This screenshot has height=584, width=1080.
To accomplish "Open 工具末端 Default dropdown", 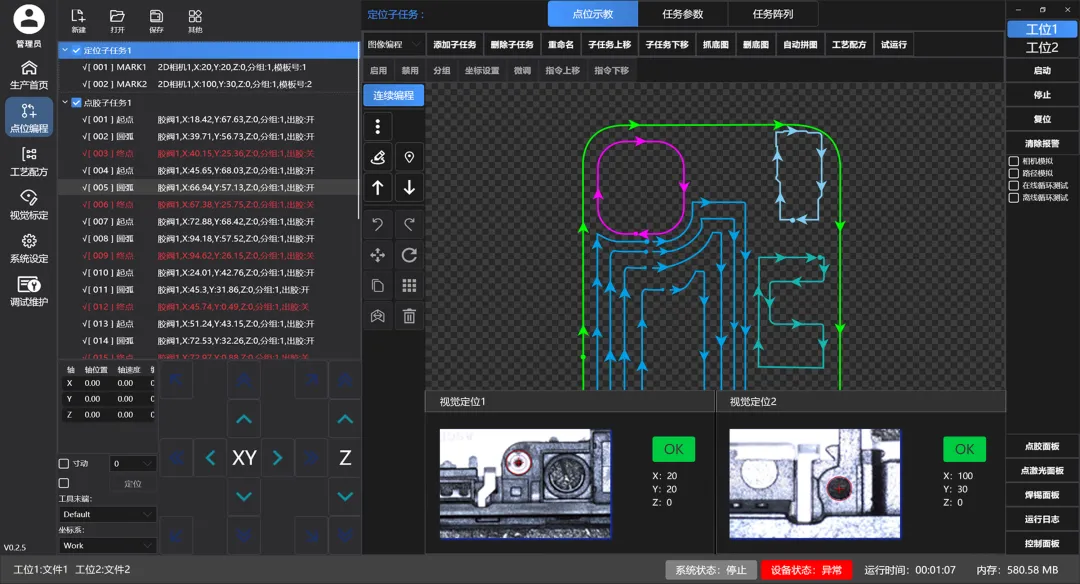I will 107,514.
